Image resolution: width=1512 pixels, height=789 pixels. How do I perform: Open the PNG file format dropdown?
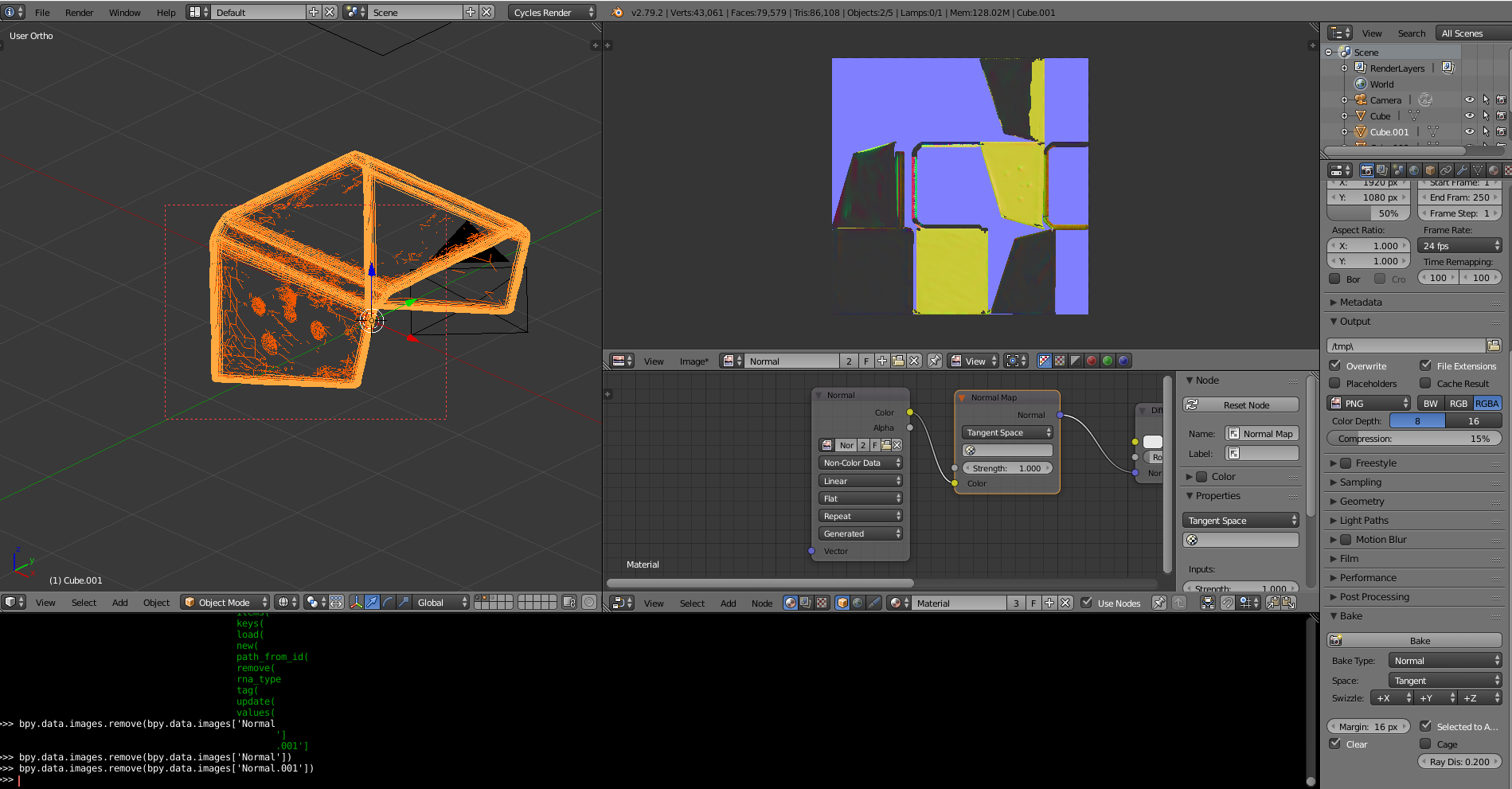point(1369,404)
